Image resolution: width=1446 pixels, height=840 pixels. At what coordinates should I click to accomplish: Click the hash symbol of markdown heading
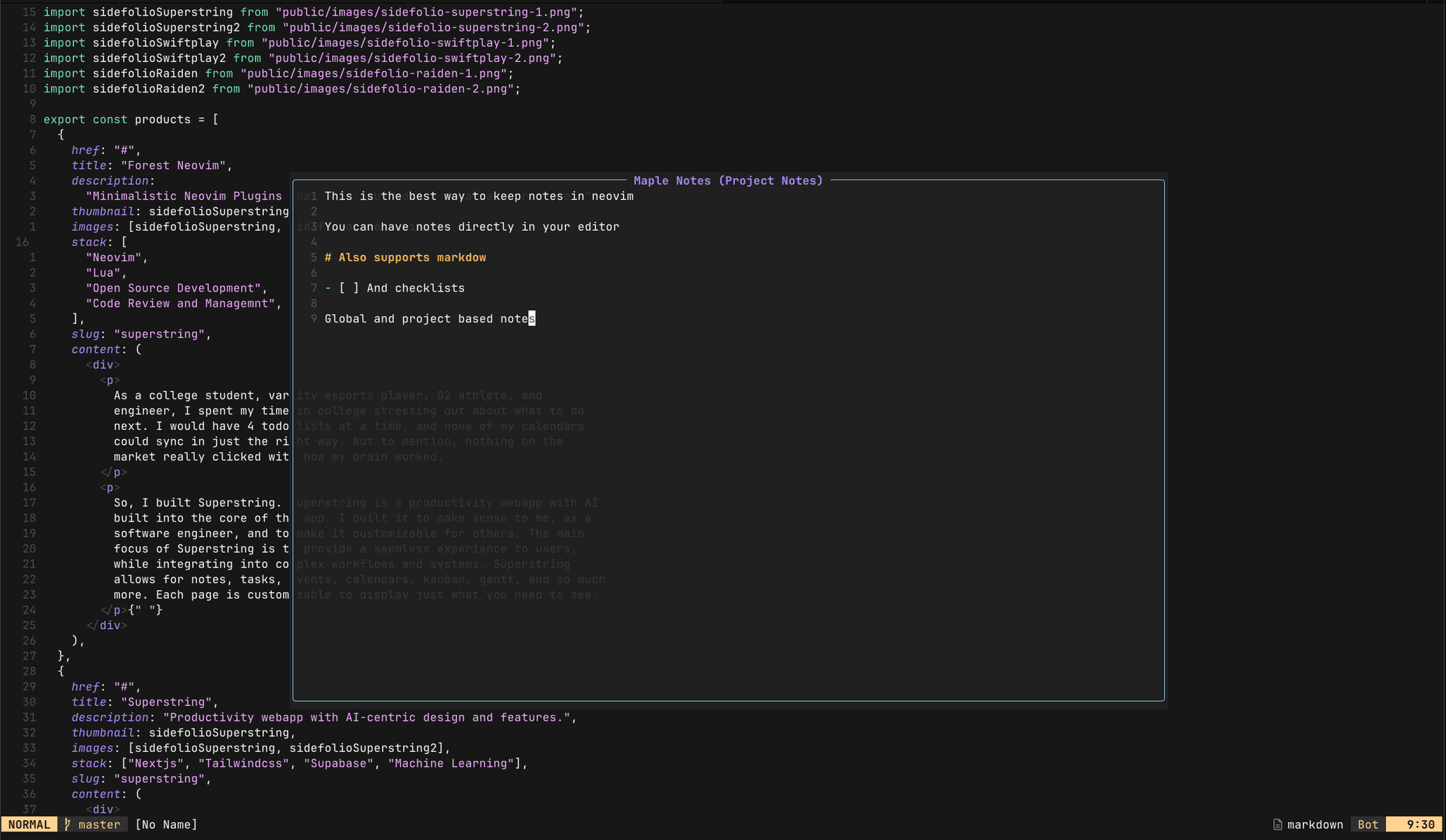(328, 258)
